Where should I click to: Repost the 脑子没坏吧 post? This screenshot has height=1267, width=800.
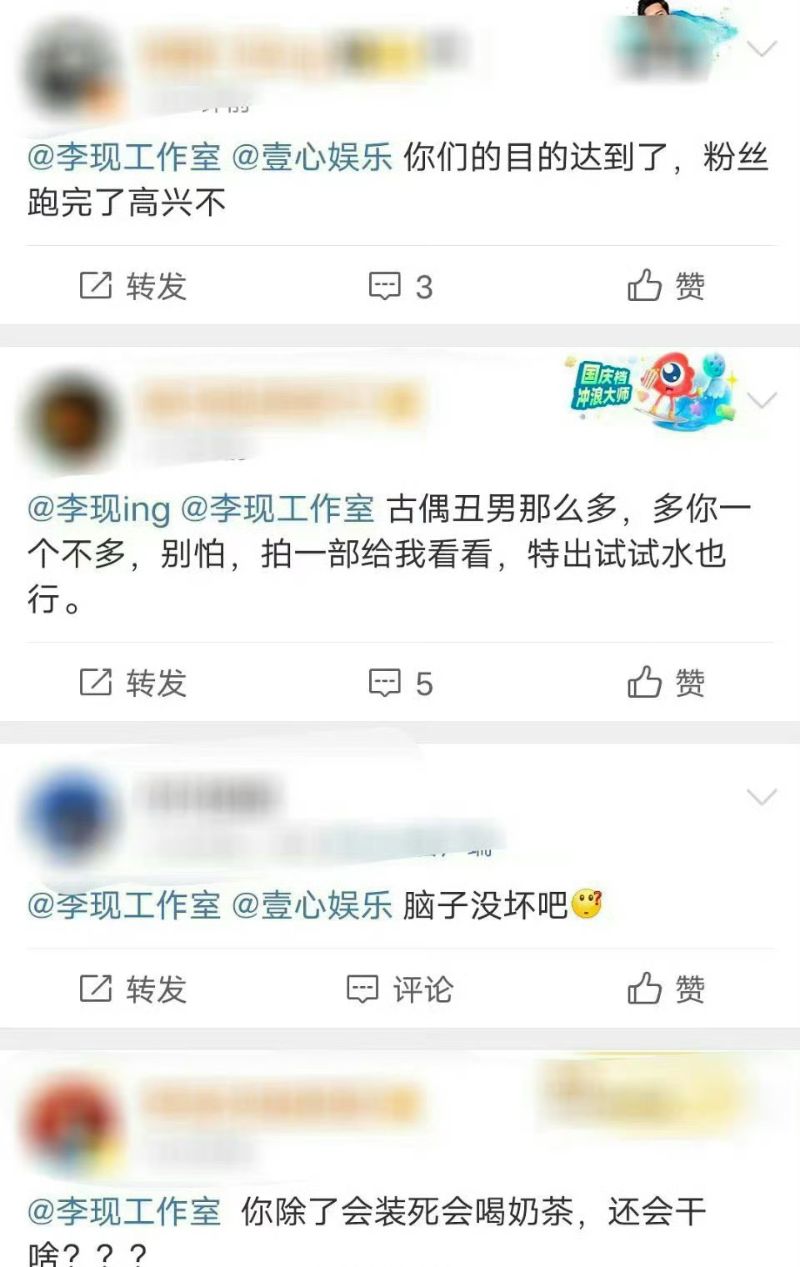pyautogui.click(x=133, y=989)
